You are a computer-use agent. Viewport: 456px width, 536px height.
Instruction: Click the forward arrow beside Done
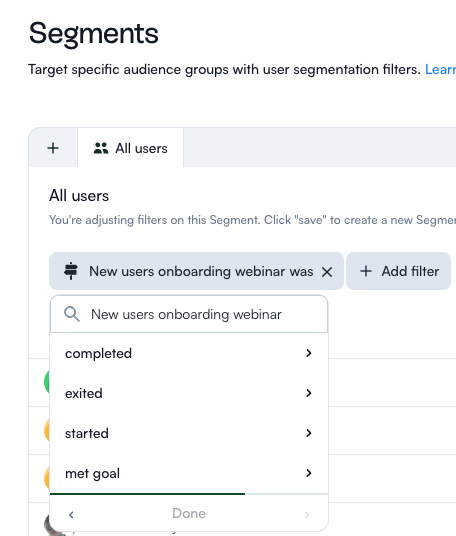307,514
